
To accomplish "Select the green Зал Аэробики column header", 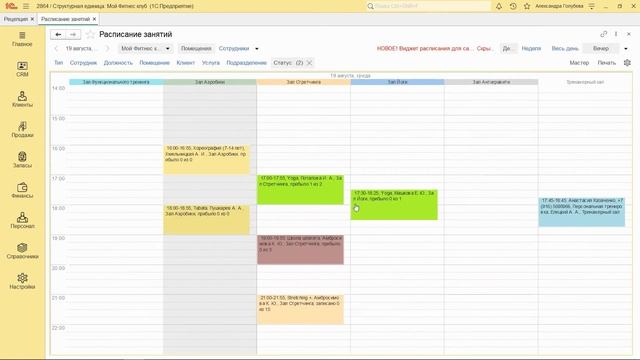I will pos(210,82).
